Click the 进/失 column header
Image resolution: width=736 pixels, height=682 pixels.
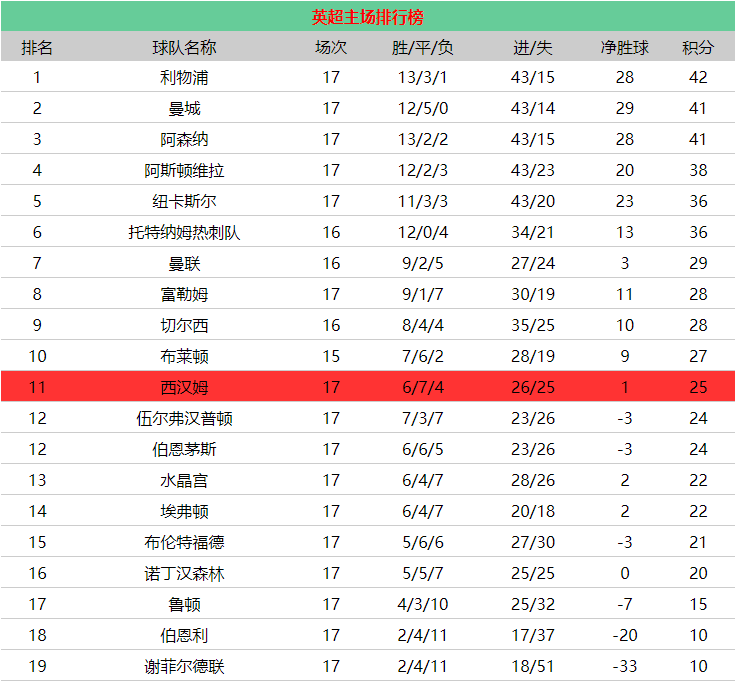pos(532,47)
